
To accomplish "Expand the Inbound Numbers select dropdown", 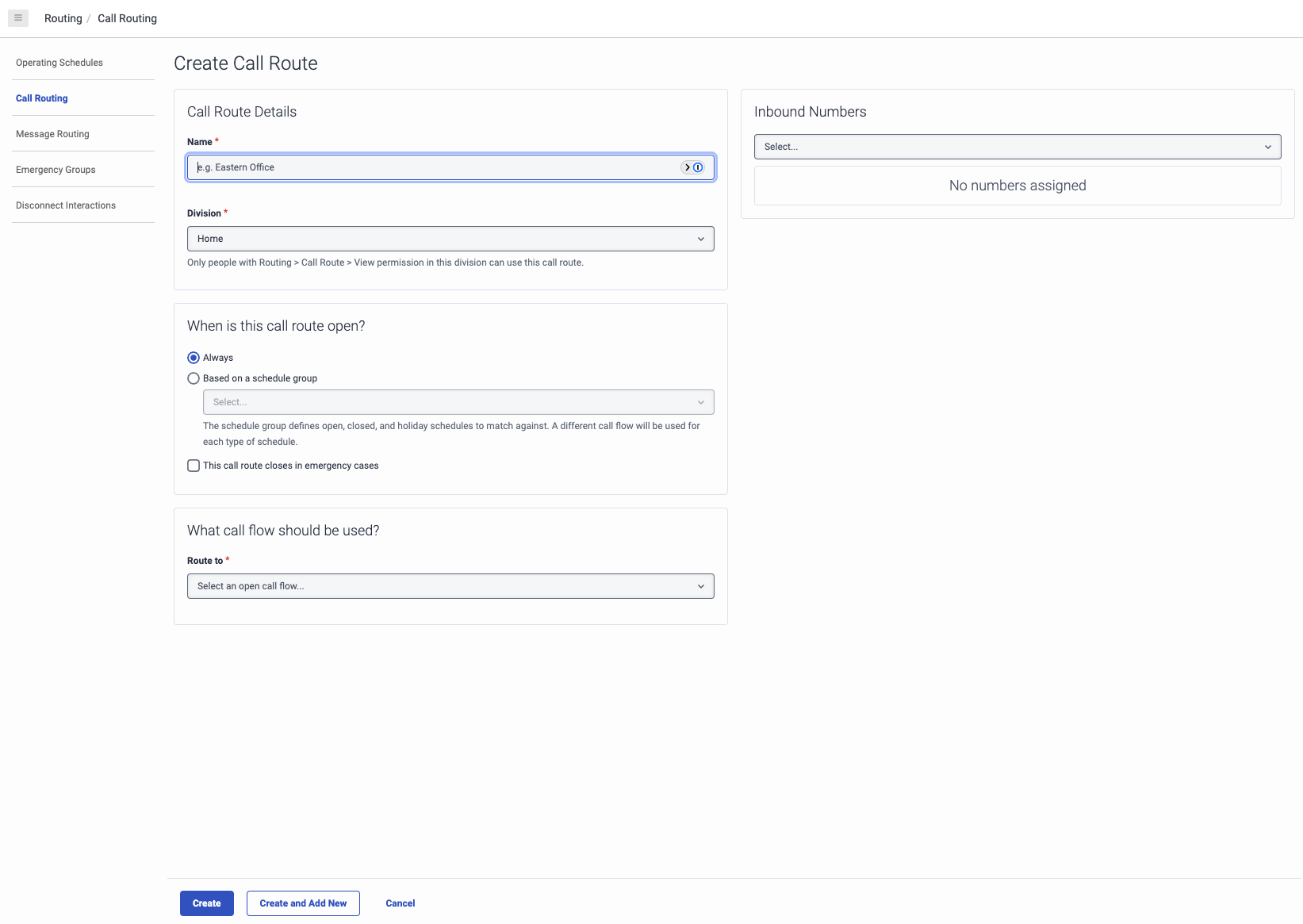I will point(1017,147).
